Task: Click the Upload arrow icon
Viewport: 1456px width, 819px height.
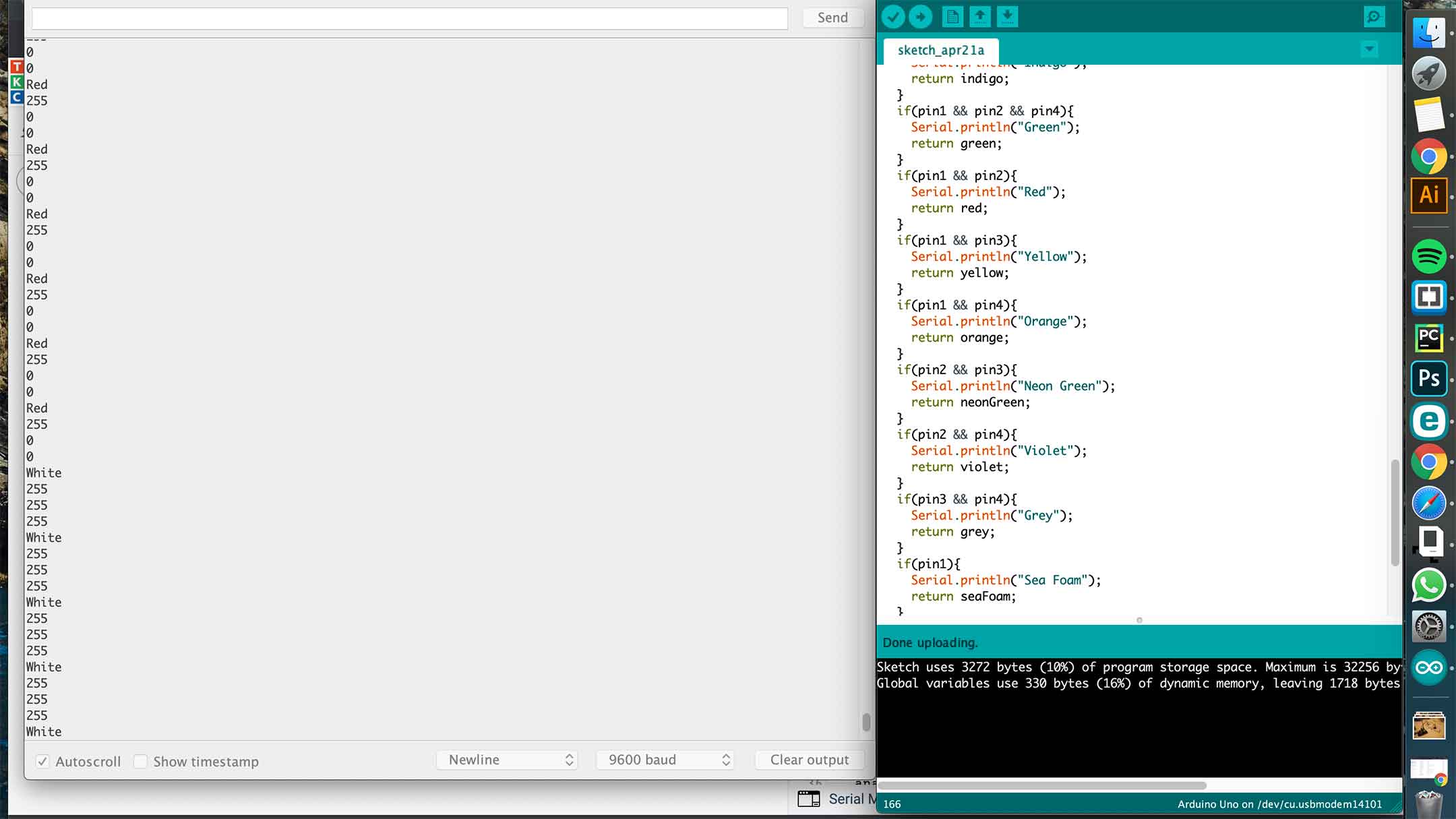Action: 920,16
